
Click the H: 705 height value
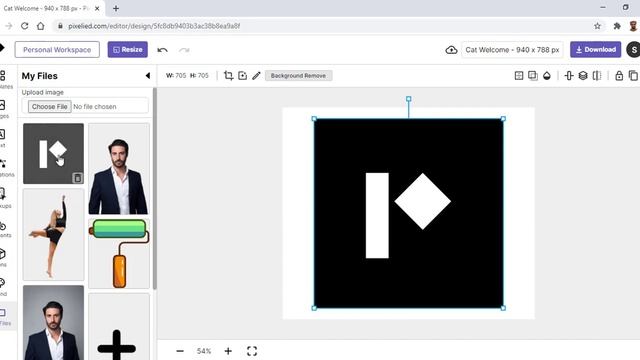click(x=199, y=76)
